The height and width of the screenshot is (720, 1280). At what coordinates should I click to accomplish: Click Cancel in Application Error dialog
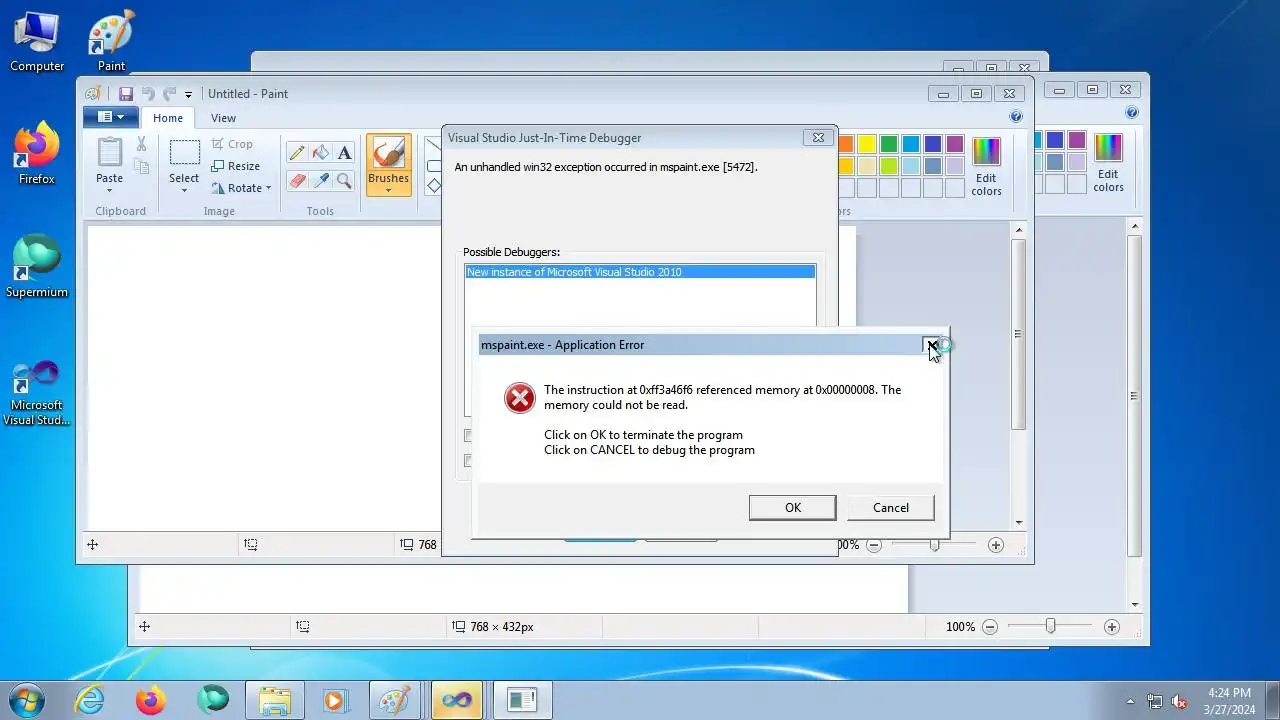pos(890,508)
